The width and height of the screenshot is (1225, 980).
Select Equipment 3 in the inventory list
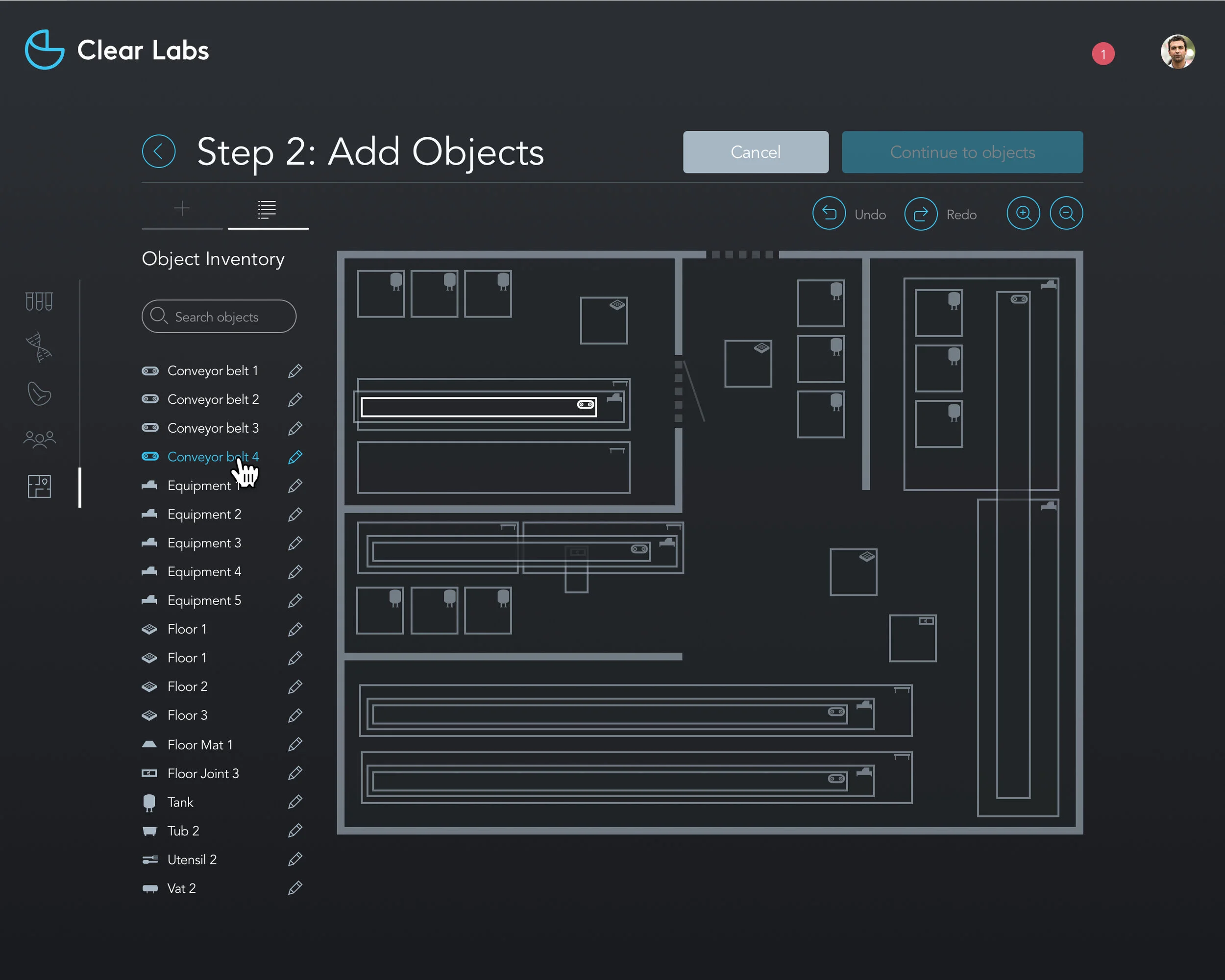[204, 543]
